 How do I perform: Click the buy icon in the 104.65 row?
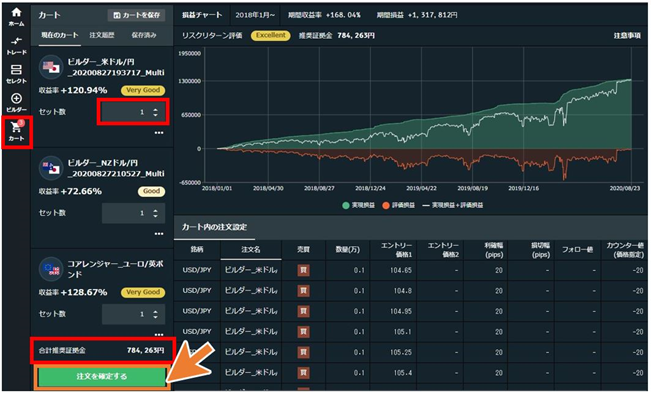(x=303, y=270)
